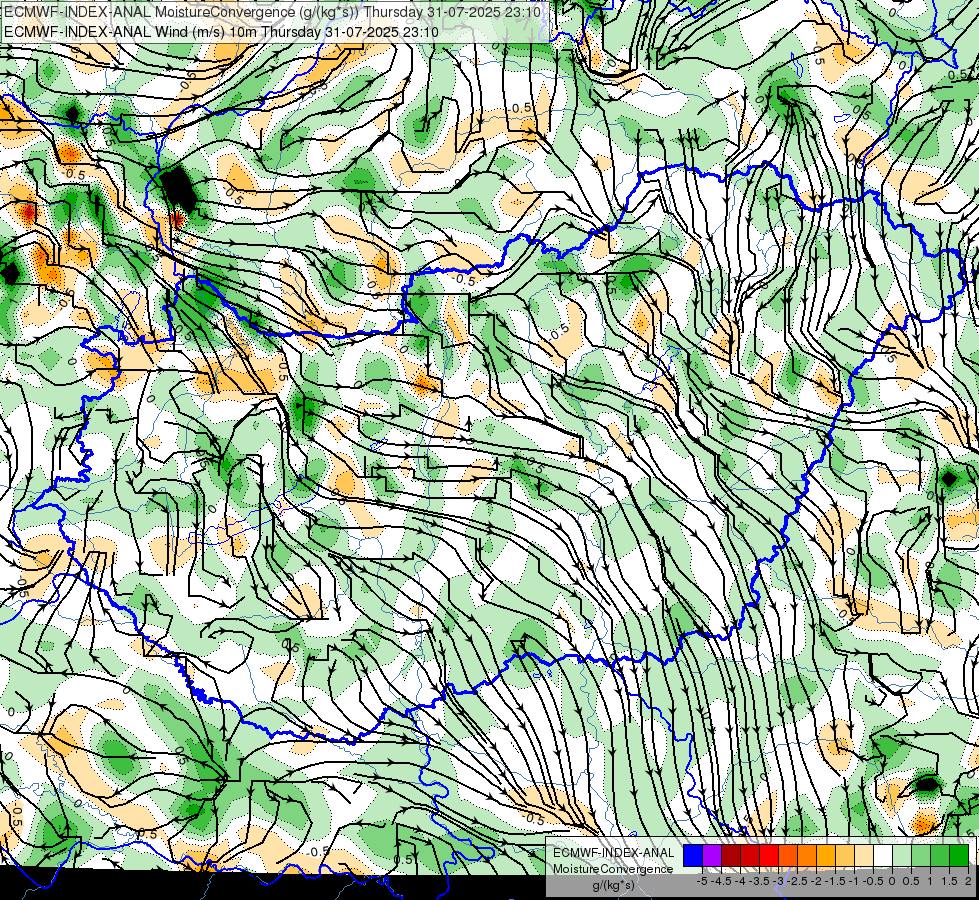This screenshot has width=979, height=900.
Task: Pick the palest green swatch between 0 and 0.5
Action: click(902, 856)
